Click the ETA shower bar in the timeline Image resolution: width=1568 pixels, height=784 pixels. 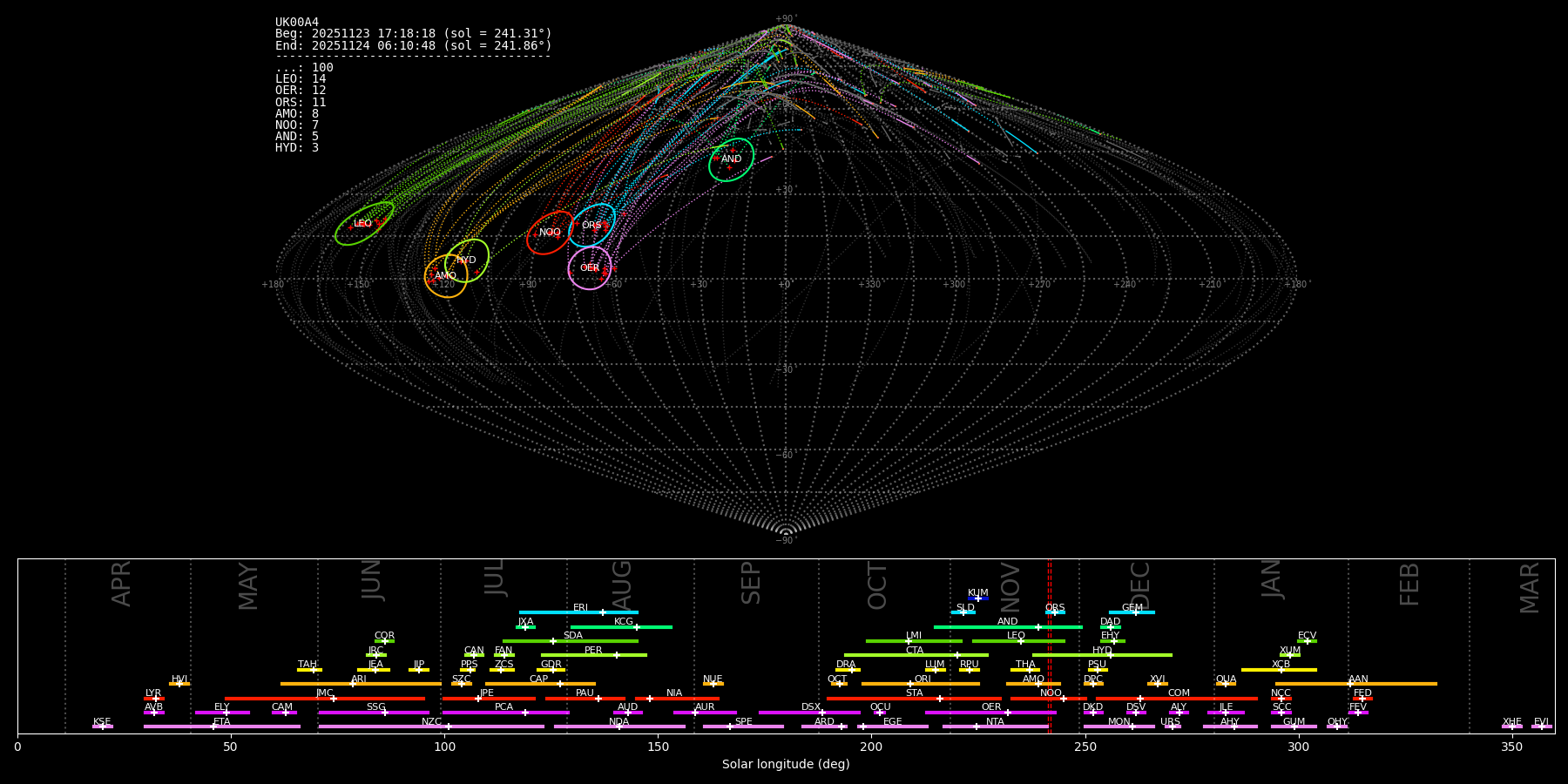pyautogui.click(x=222, y=727)
